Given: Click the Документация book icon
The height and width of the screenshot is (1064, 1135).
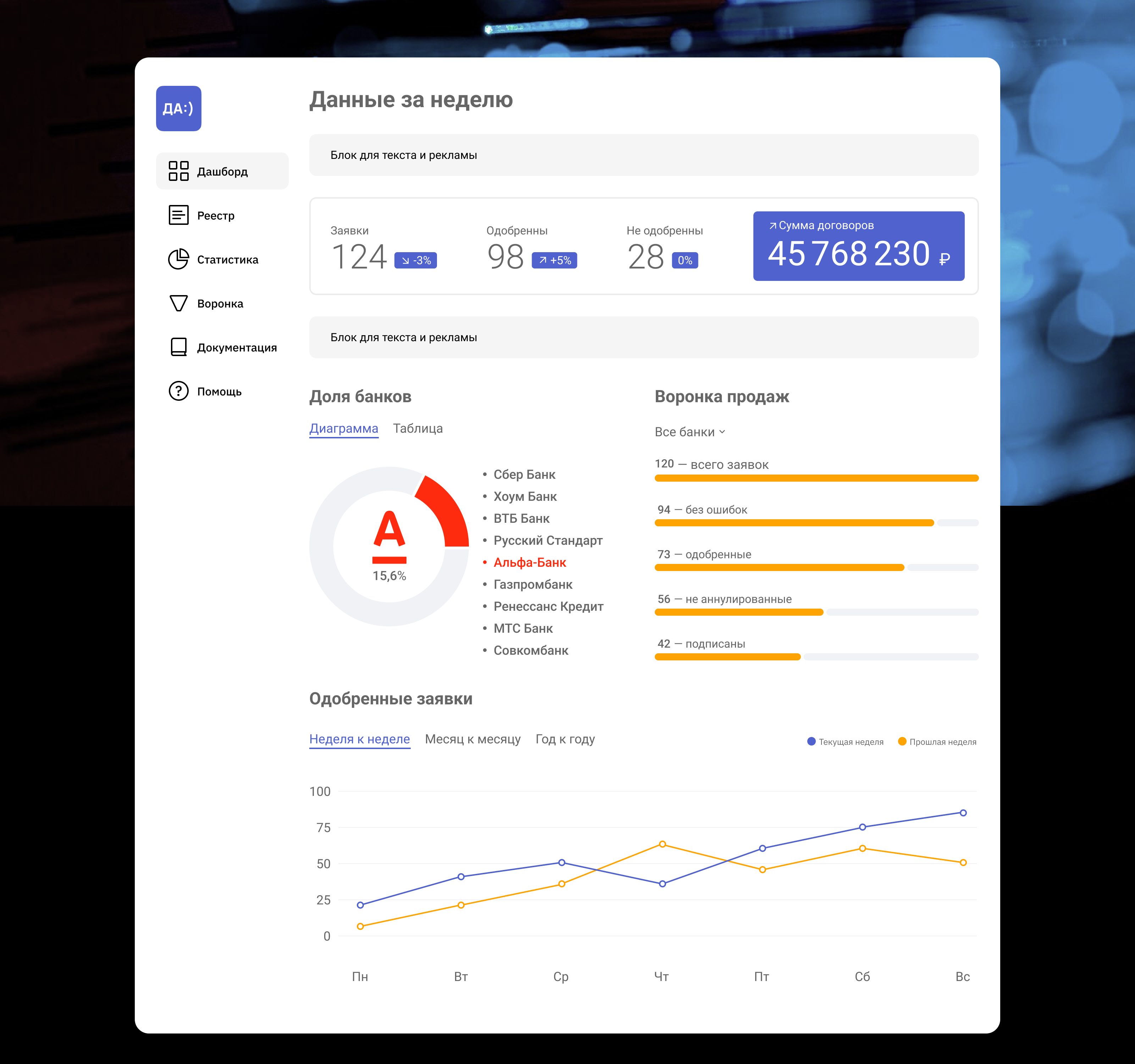Looking at the screenshot, I should pos(178,347).
